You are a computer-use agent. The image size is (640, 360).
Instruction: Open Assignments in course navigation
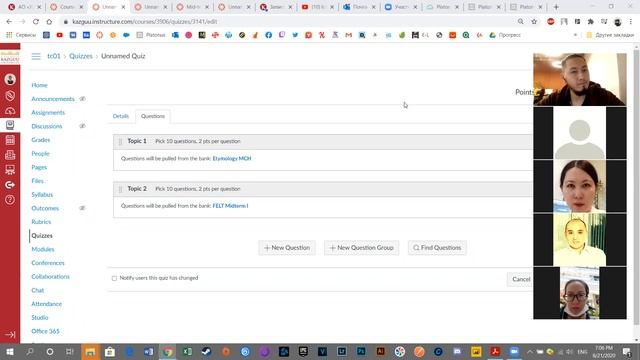pos(48,113)
